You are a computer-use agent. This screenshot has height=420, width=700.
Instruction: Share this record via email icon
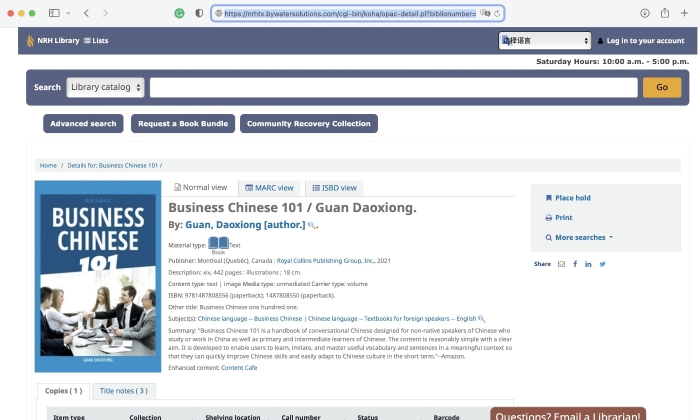point(561,264)
